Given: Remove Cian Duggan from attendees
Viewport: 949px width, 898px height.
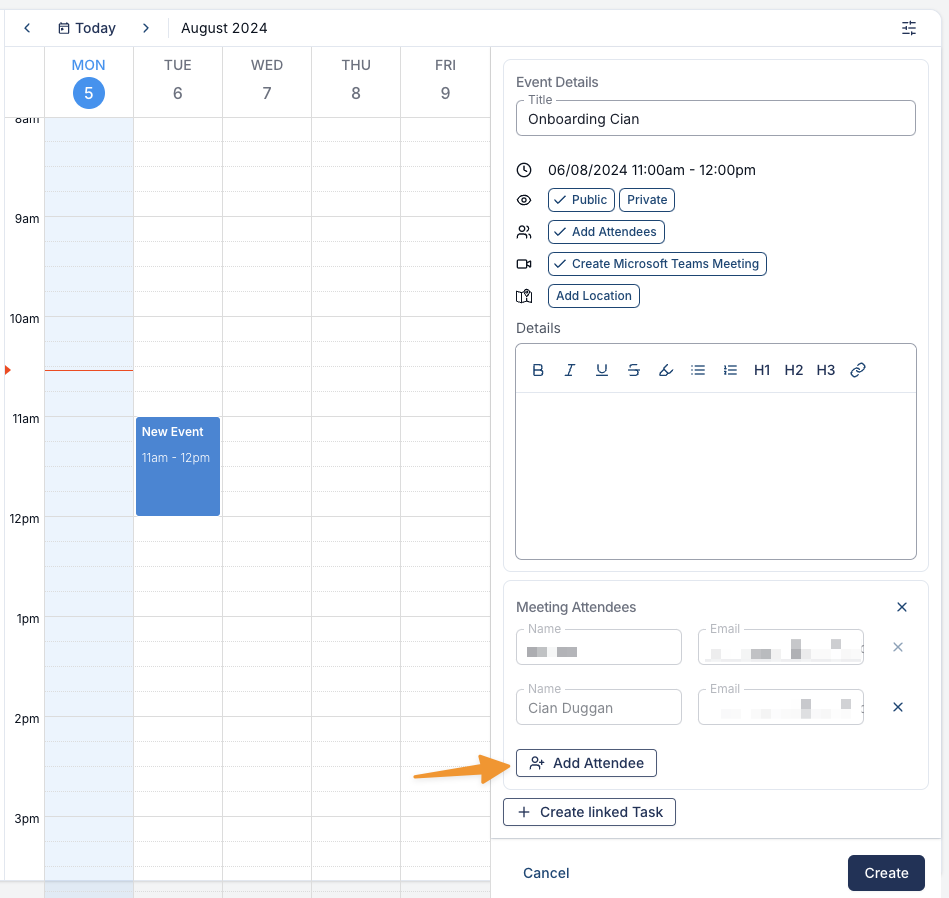Looking at the screenshot, I should 898,707.
